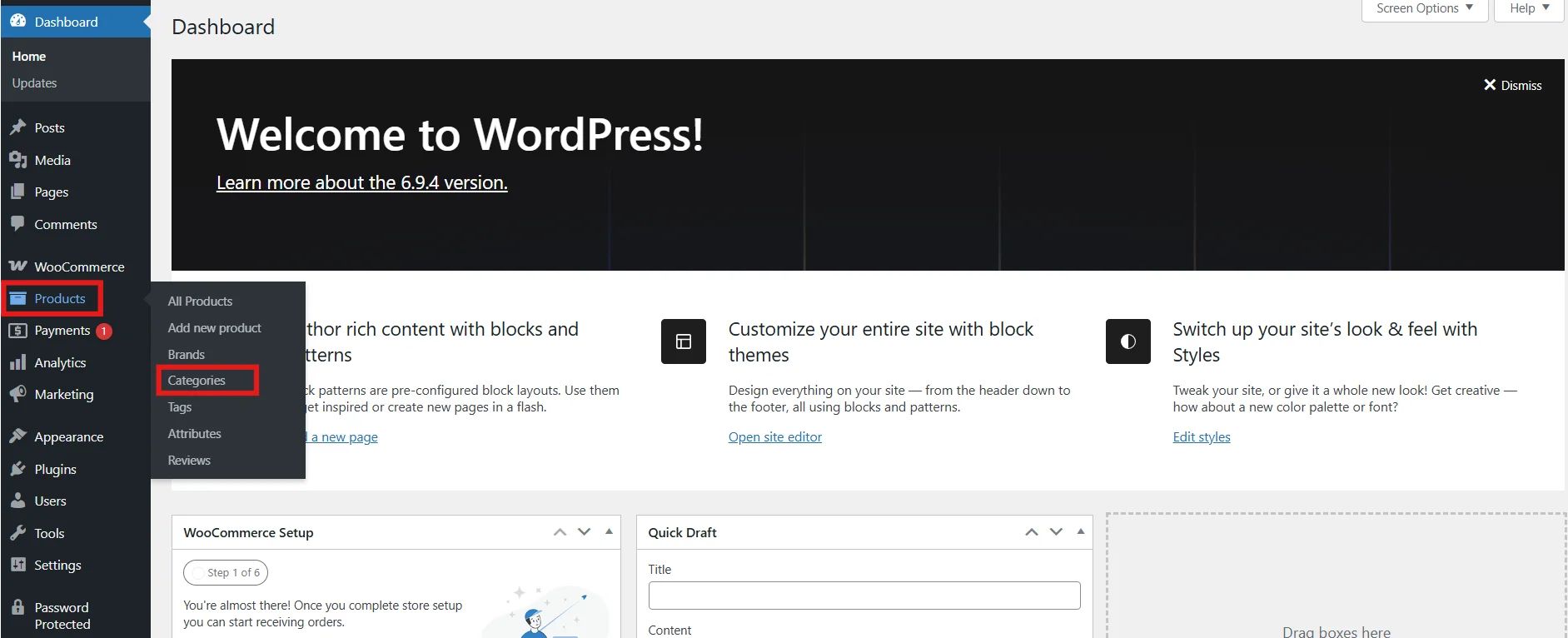Open the Users menu label
This screenshot has width=1568, height=638.
click(x=50, y=501)
